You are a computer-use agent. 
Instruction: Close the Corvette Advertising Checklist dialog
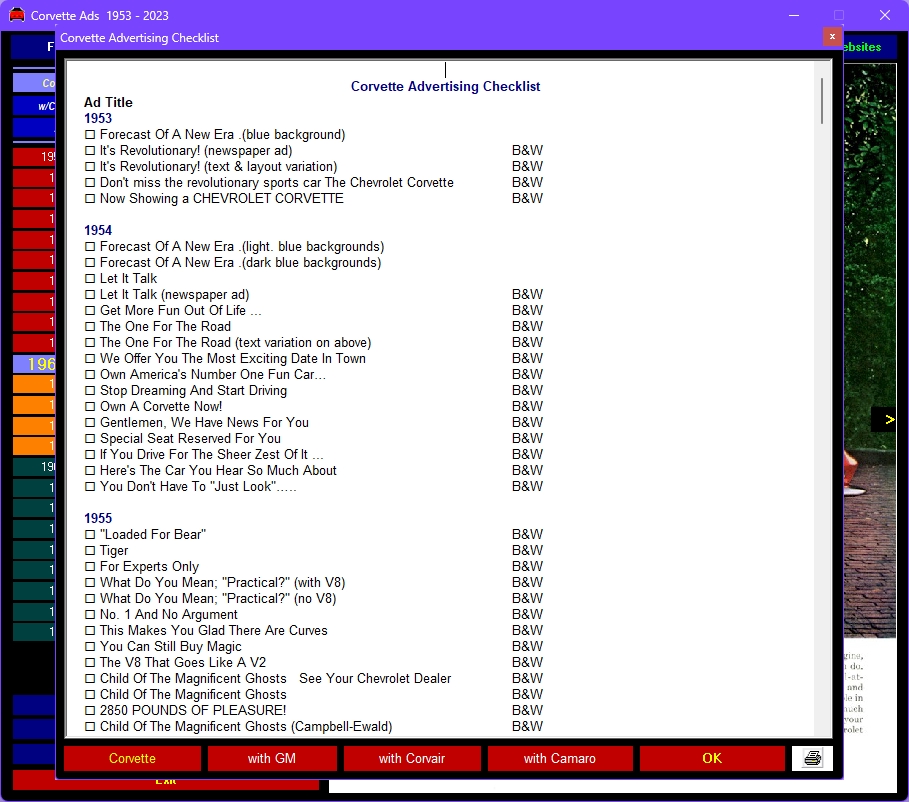[x=832, y=37]
